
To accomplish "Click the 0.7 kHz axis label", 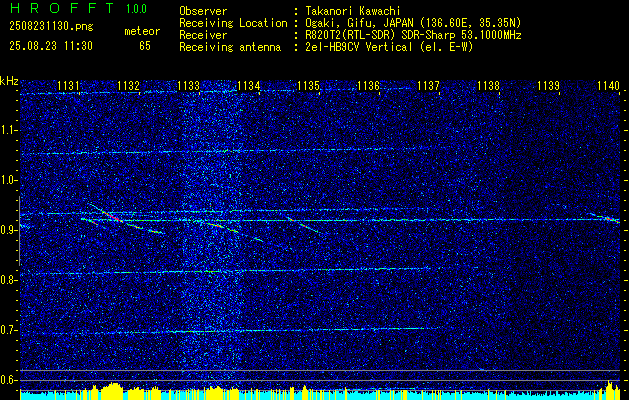I will pyautogui.click(x=8, y=330).
